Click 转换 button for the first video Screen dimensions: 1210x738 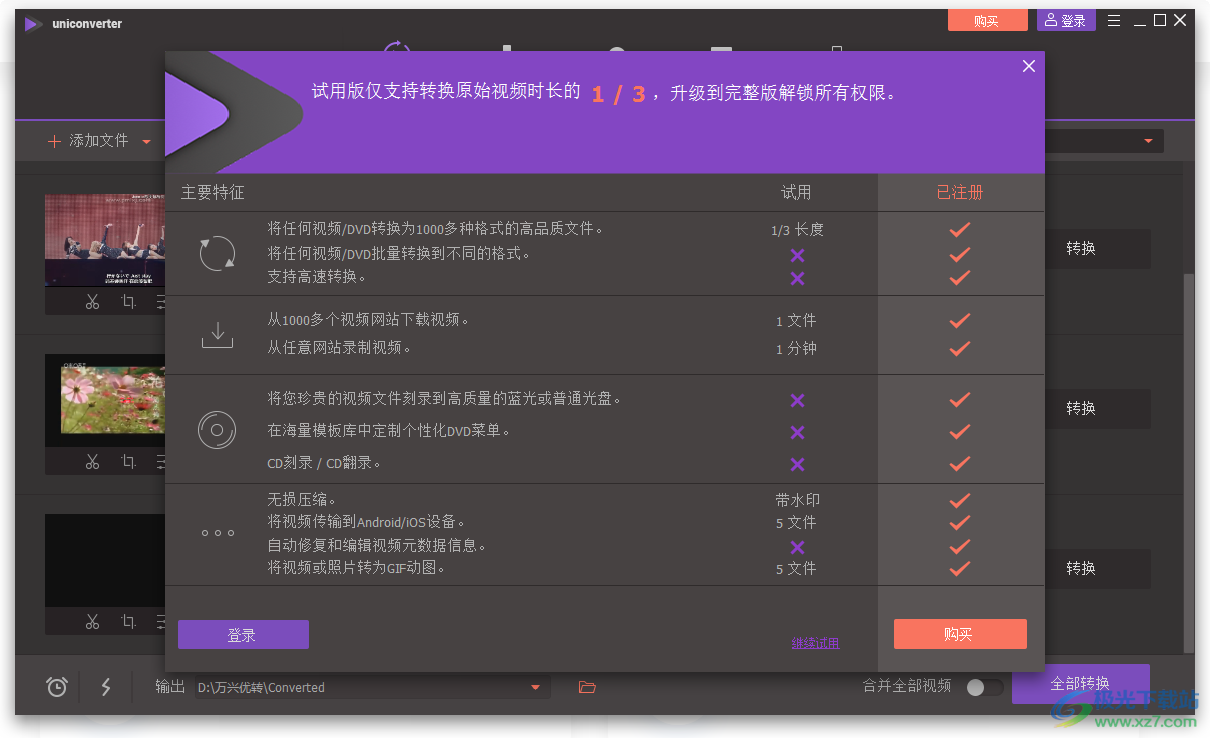(x=1081, y=249)
